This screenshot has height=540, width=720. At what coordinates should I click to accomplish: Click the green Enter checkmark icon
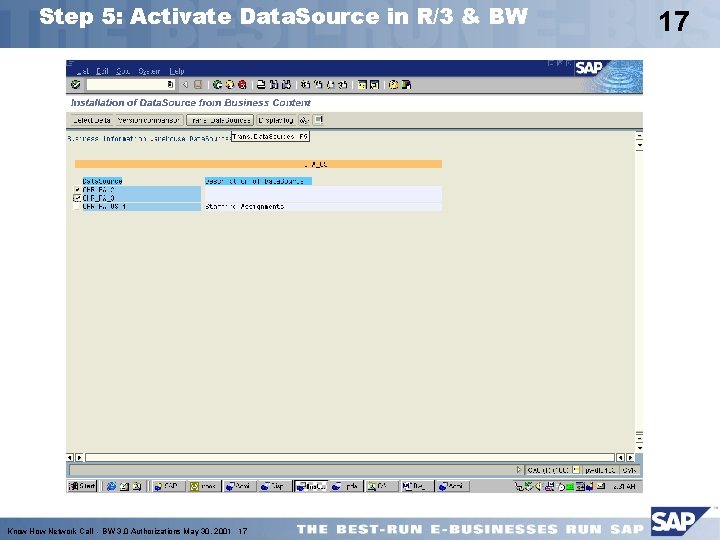[76, 84]
